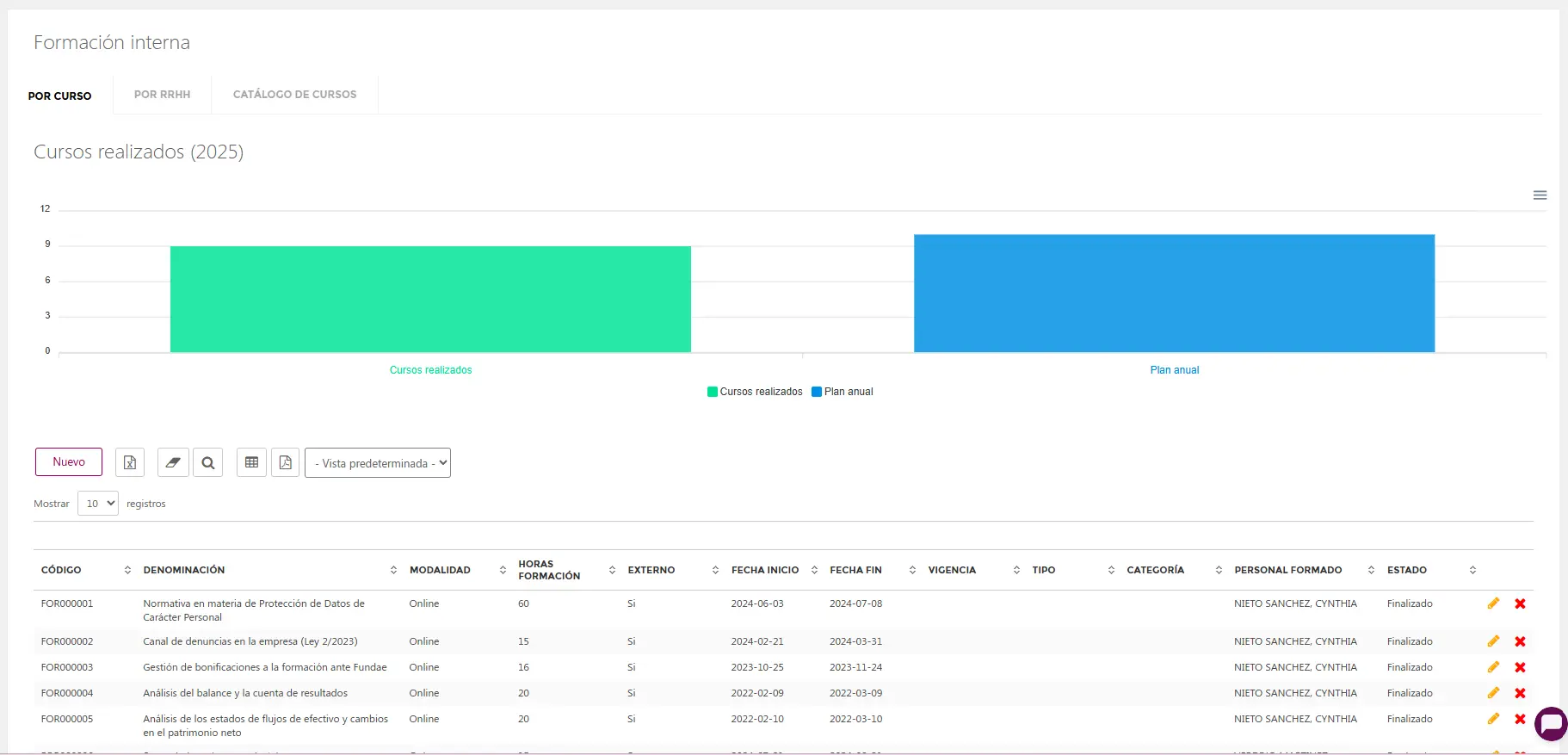Open the chat bubble widget
Image resolution: width=1568 pixels, height=755 pixels.
1551,723
